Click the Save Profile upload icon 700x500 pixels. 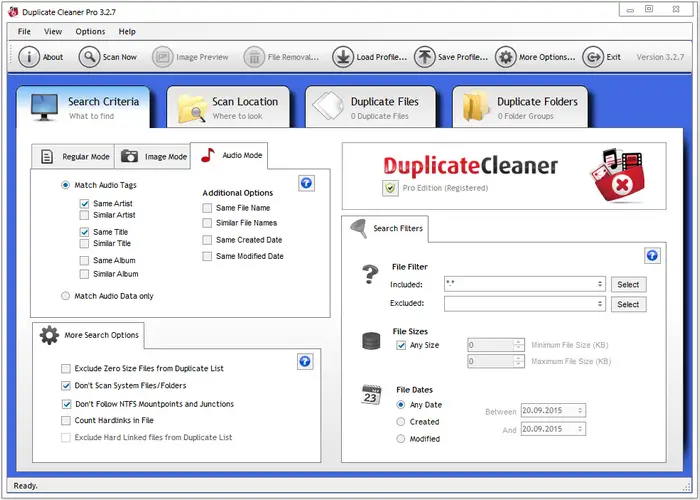(425, 57)
